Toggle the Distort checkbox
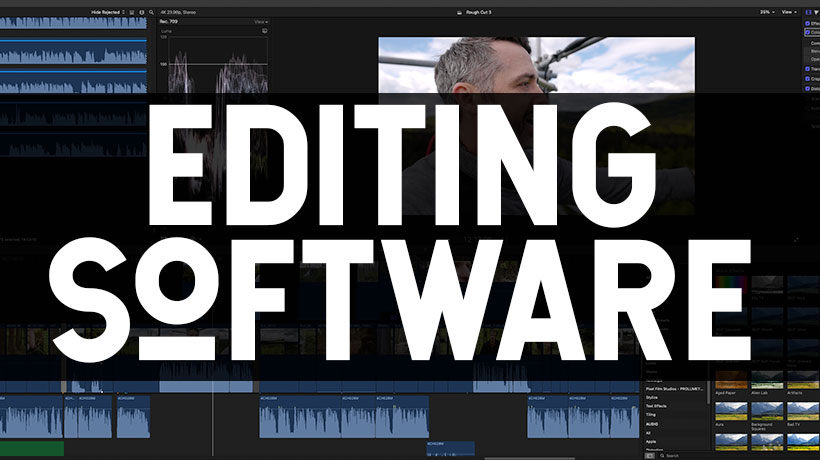 coord(807,89)
